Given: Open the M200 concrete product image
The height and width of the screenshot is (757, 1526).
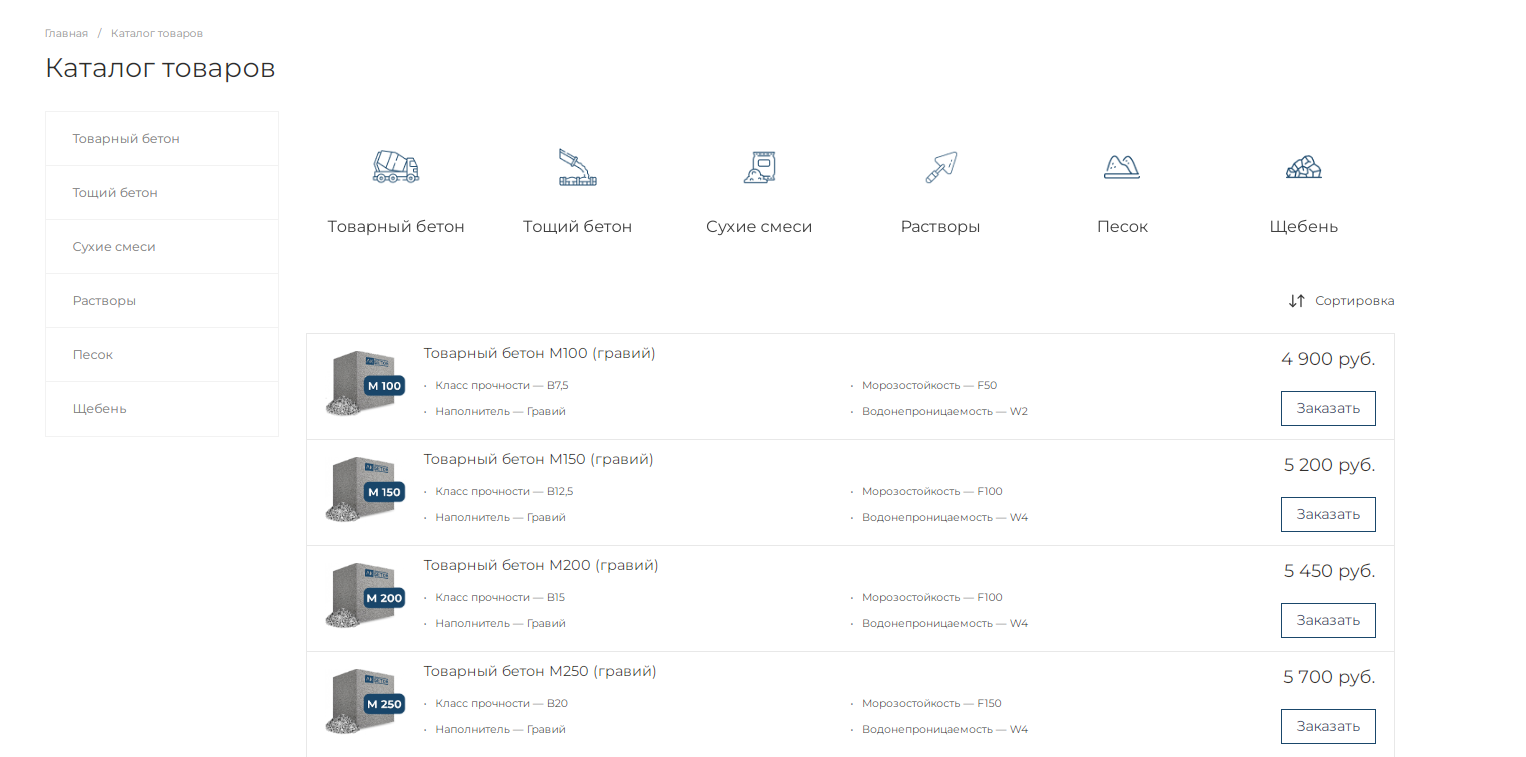Looking at the screenshot, I should coord(364,596).
